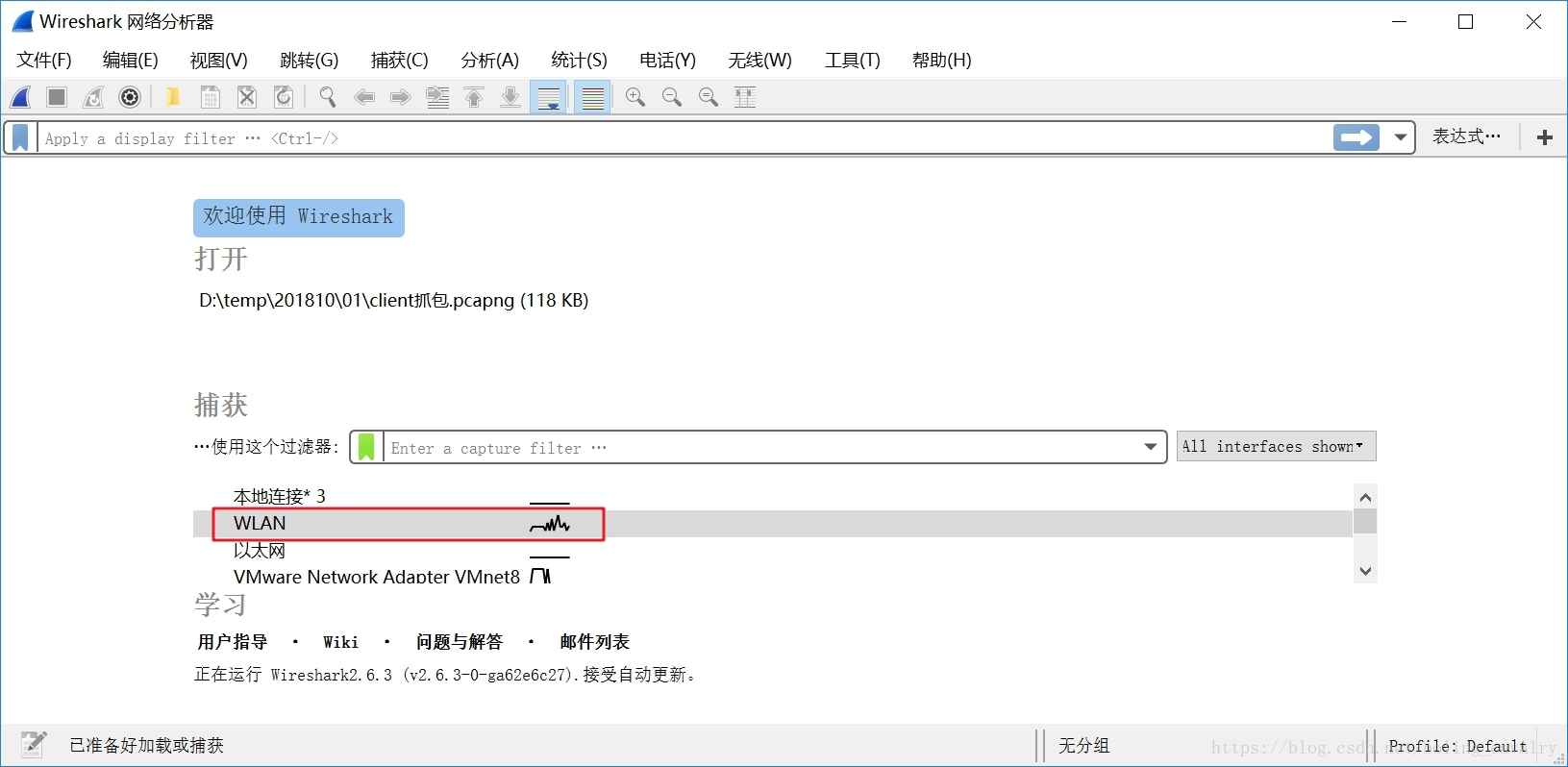Open display filter bookmark icon

click(20, 137)
